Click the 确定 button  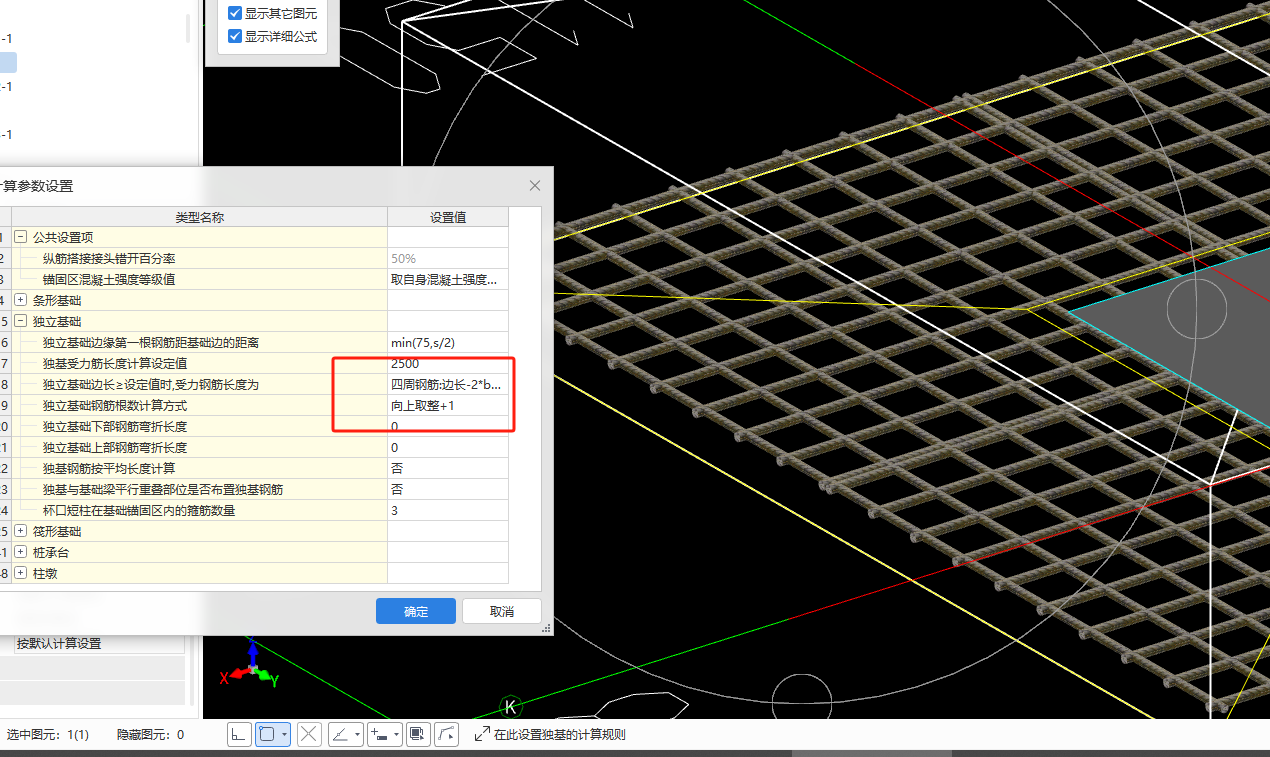[416, 611]
